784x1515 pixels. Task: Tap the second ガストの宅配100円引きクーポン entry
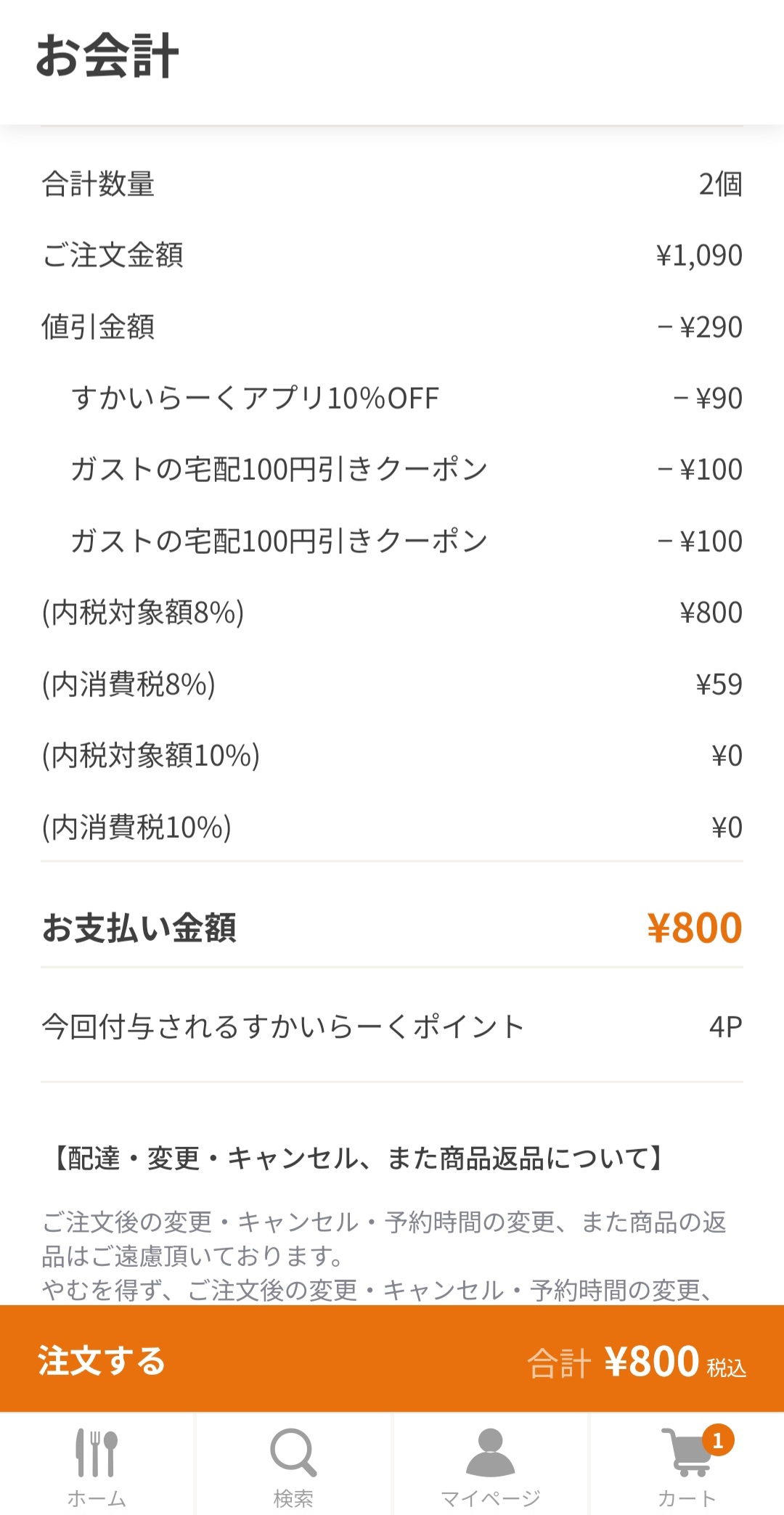279,542
